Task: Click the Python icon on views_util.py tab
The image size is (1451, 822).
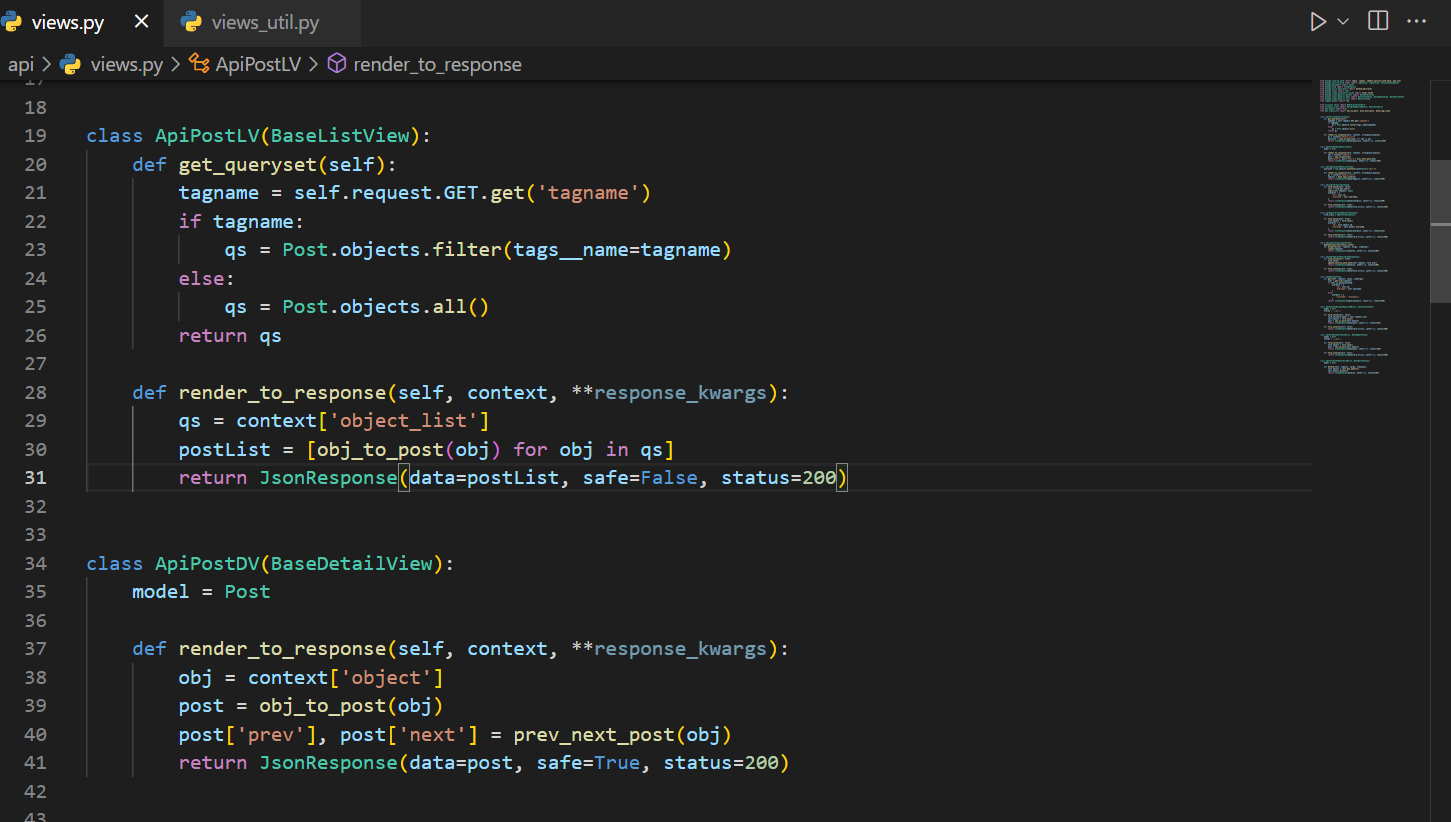Action: (x=191, y=22)
